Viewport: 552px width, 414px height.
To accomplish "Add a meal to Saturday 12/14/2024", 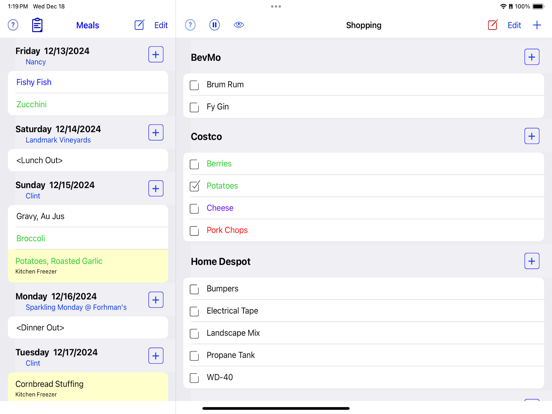I will [x=156, y=133].
